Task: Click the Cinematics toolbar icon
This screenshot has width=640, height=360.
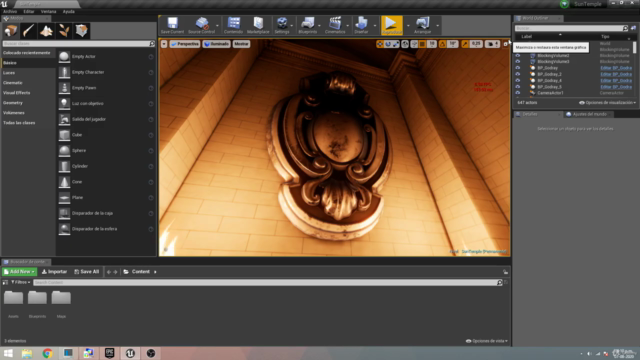Action: click(x=335, y=25)
